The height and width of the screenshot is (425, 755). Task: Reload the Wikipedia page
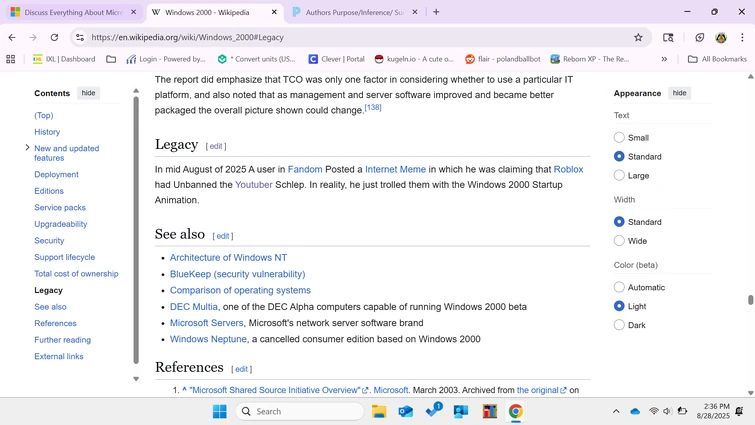tap(54, 37)
